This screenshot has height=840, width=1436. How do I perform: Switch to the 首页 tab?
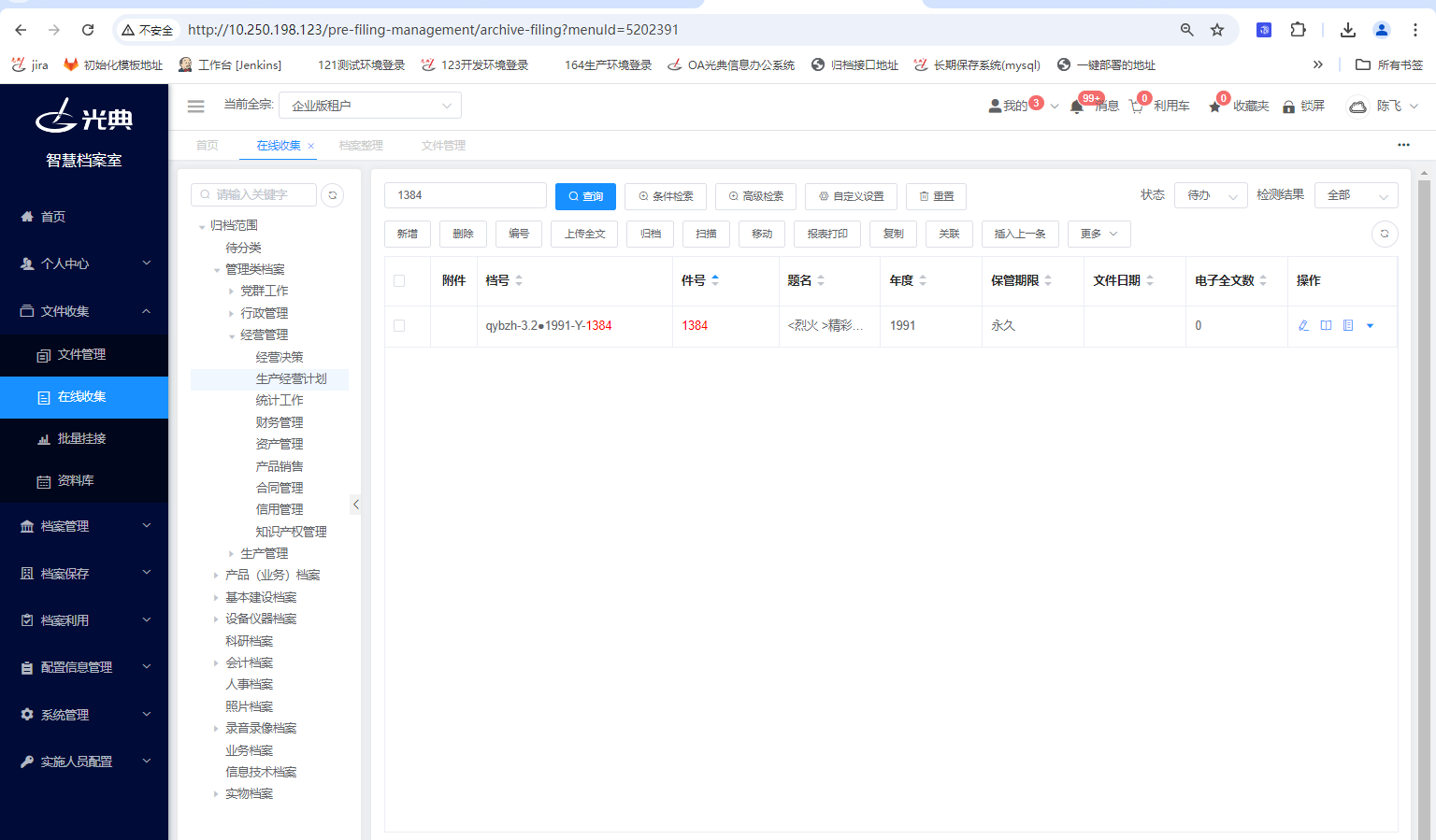pos(207,146)
